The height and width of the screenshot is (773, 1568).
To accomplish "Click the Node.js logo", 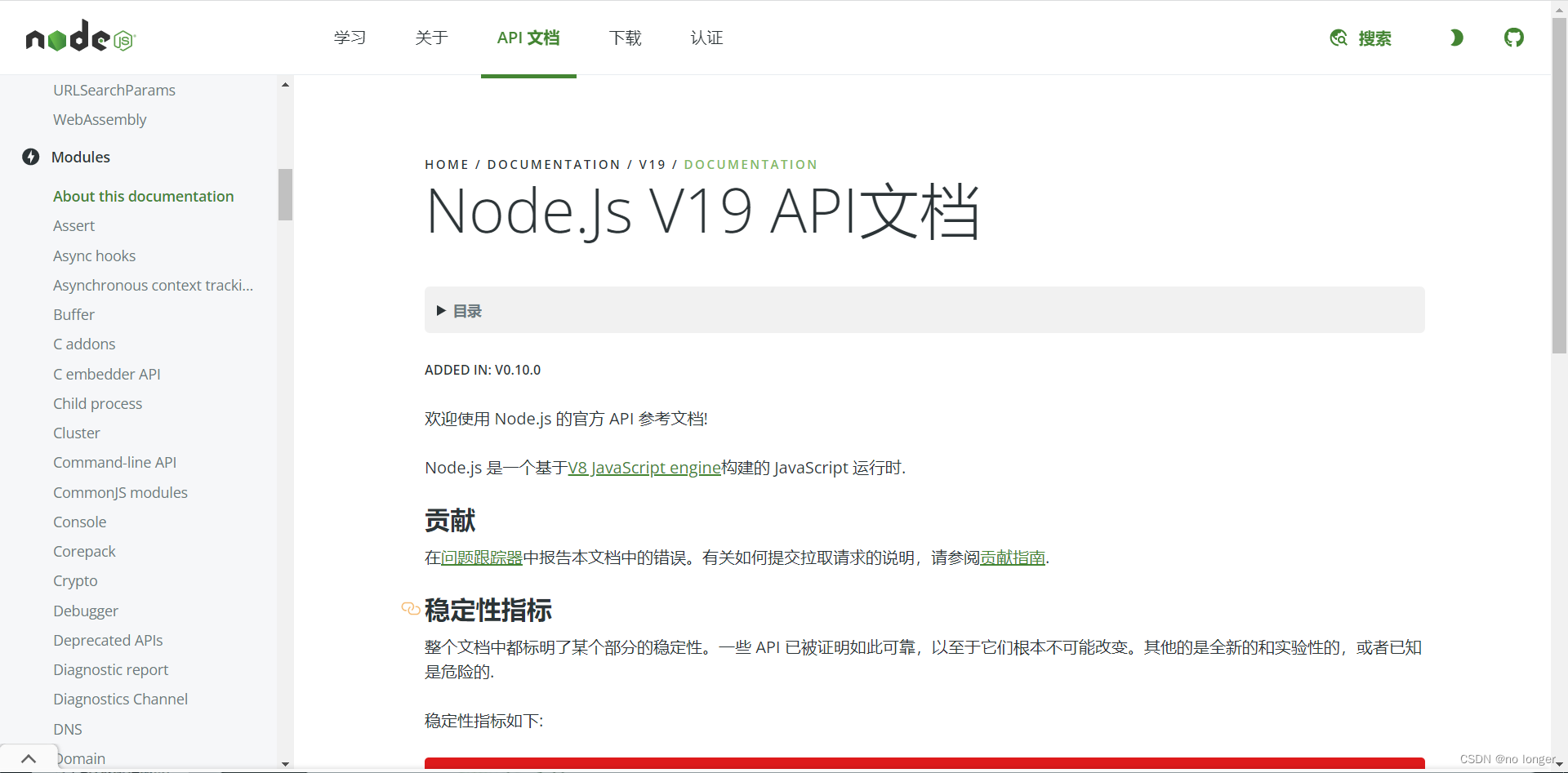I will click(80, 37).
